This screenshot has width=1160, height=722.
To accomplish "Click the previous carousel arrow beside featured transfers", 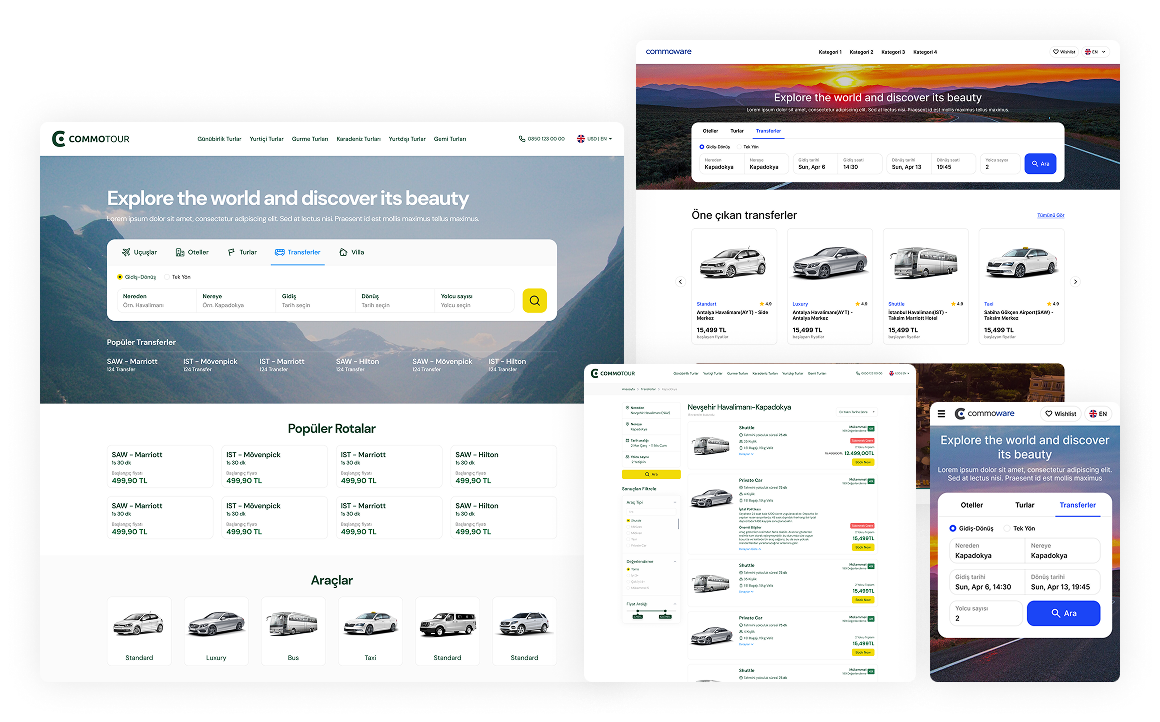I will [x=681, y=282].
